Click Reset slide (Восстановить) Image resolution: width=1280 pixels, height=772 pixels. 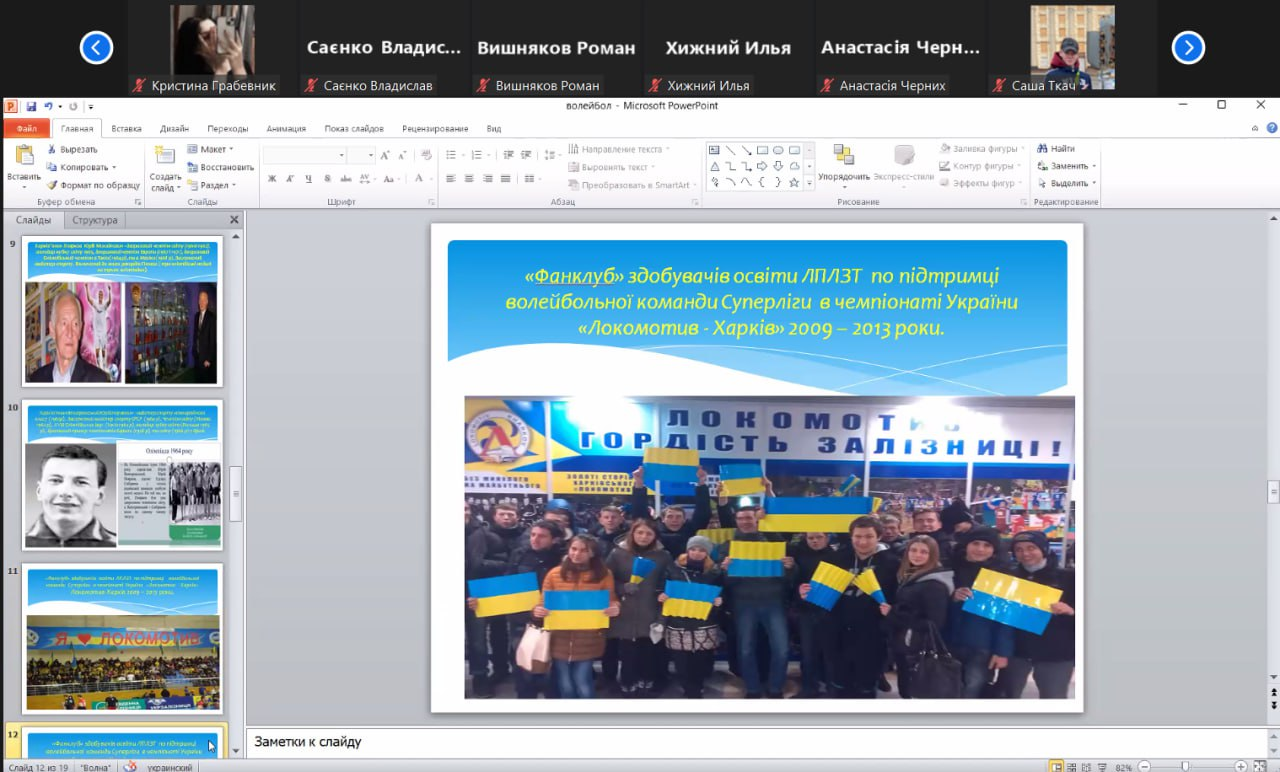[x=220, y=167]
